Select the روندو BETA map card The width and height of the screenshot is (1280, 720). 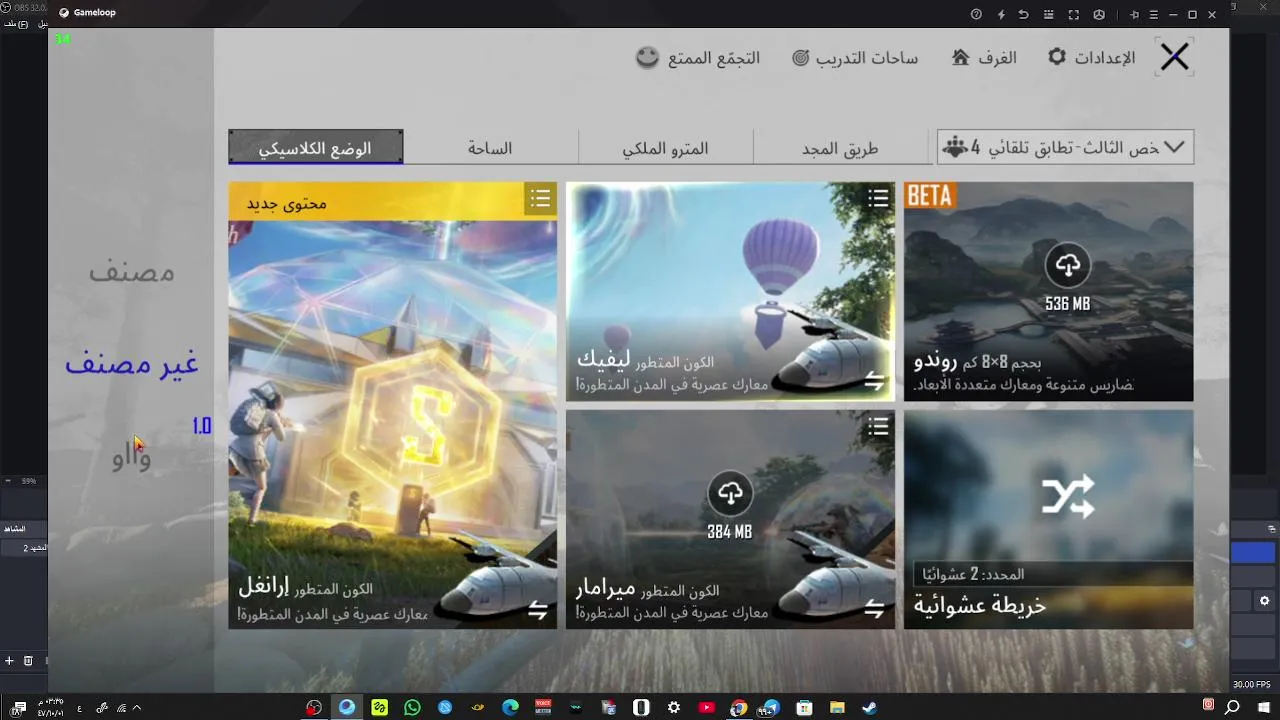point(1048,291)
